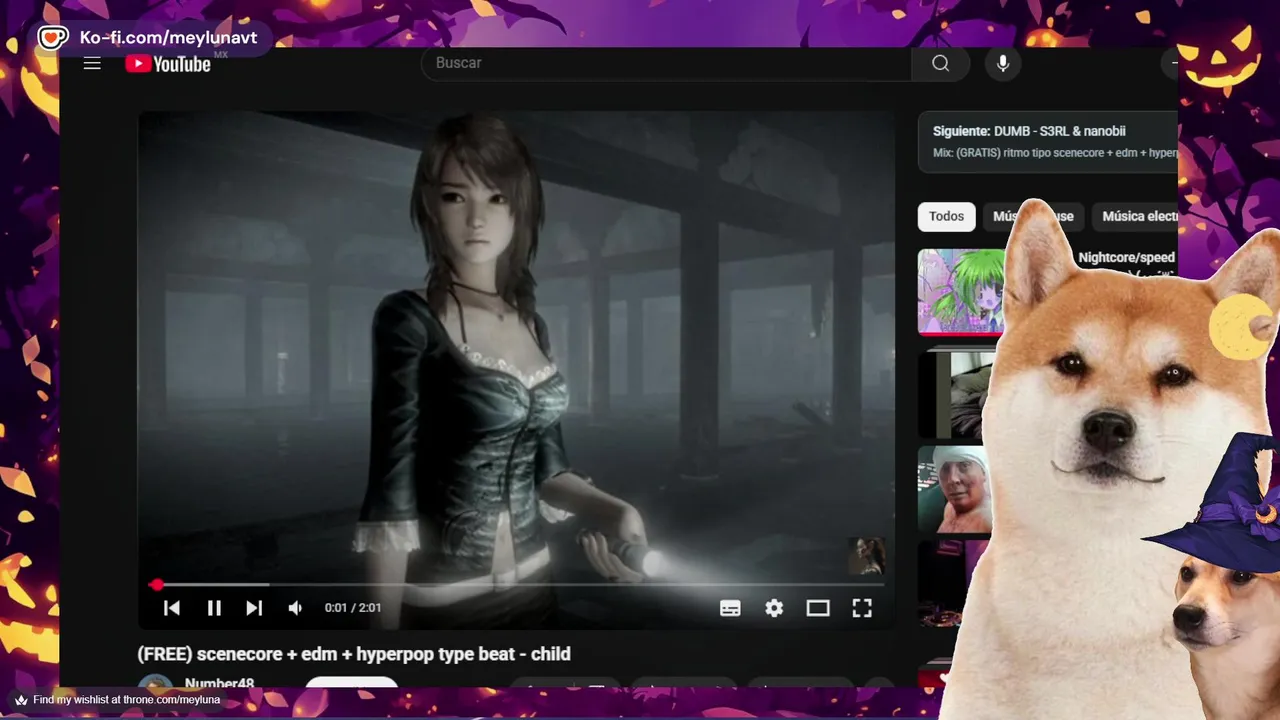Click the small video preview thumbnail in player corner

click(866, 555)
